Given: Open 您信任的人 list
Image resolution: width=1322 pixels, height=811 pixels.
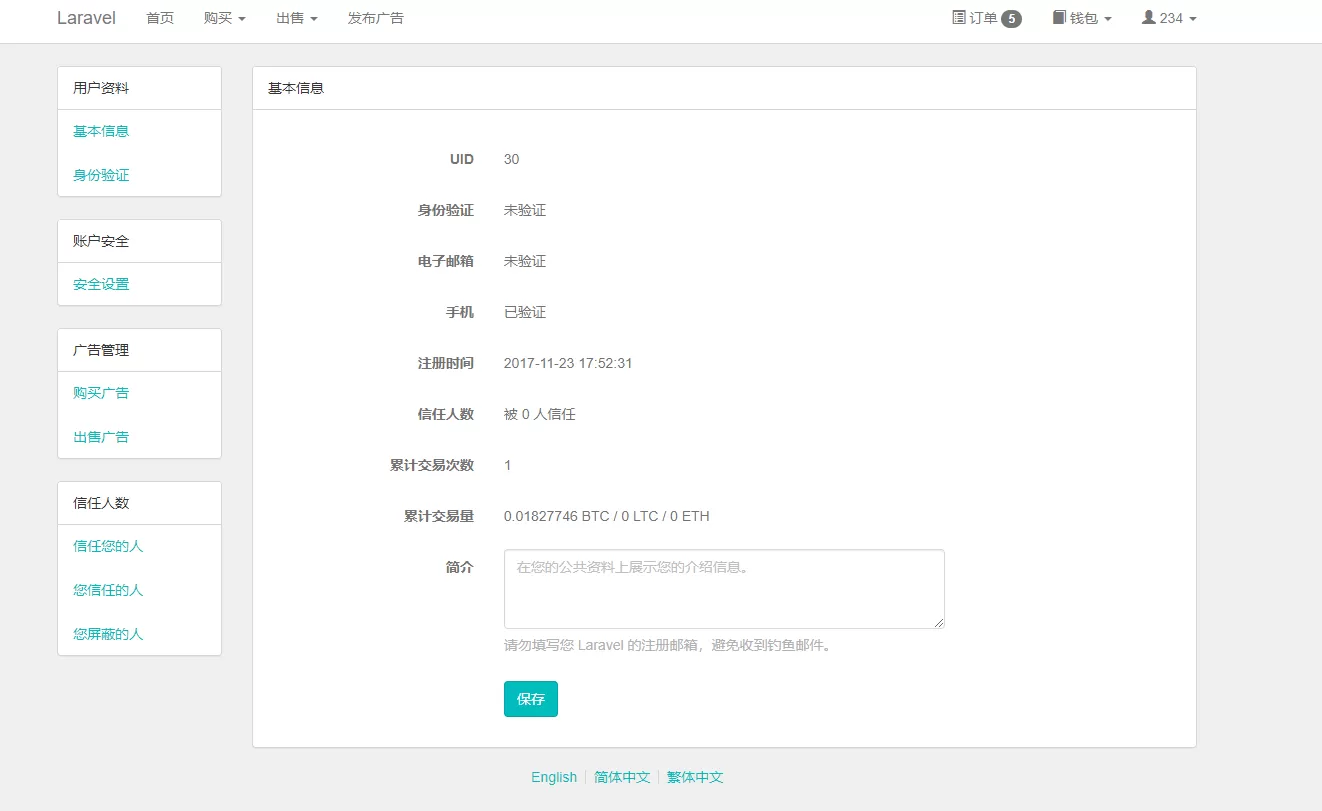Looking at the screenshot, I should [107, 589].
